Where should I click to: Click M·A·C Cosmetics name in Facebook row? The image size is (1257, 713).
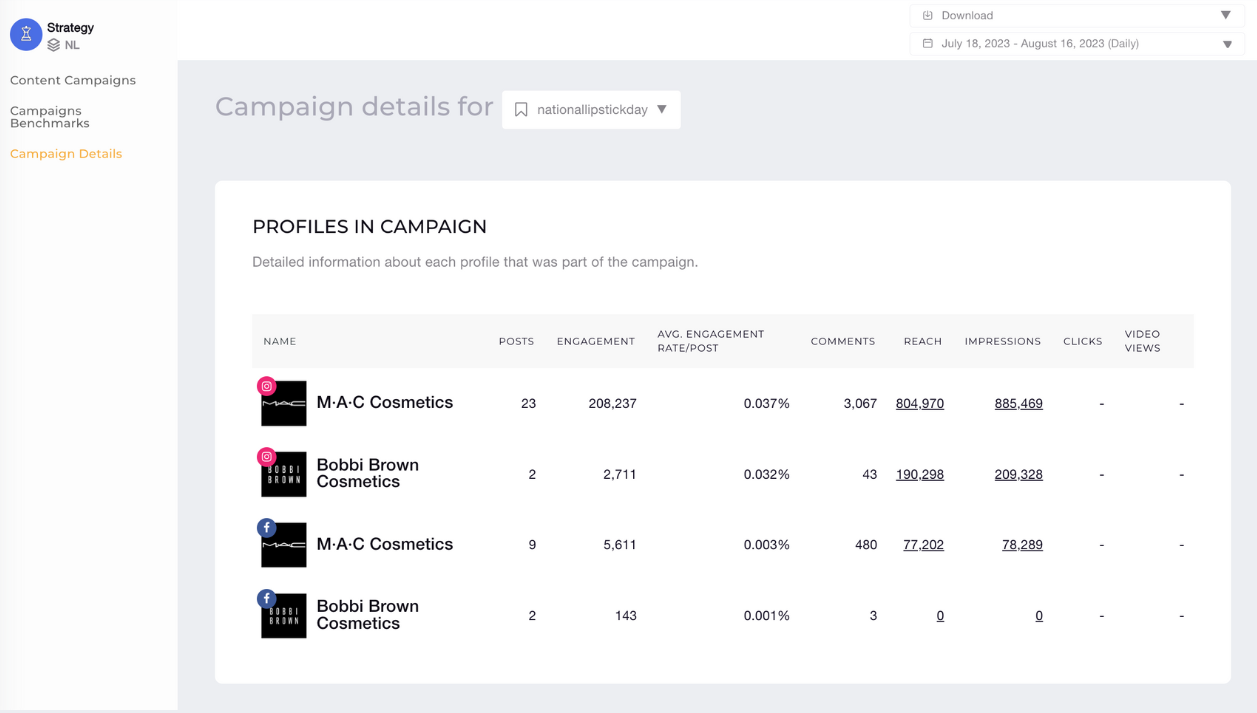click(x=385, y=545)
